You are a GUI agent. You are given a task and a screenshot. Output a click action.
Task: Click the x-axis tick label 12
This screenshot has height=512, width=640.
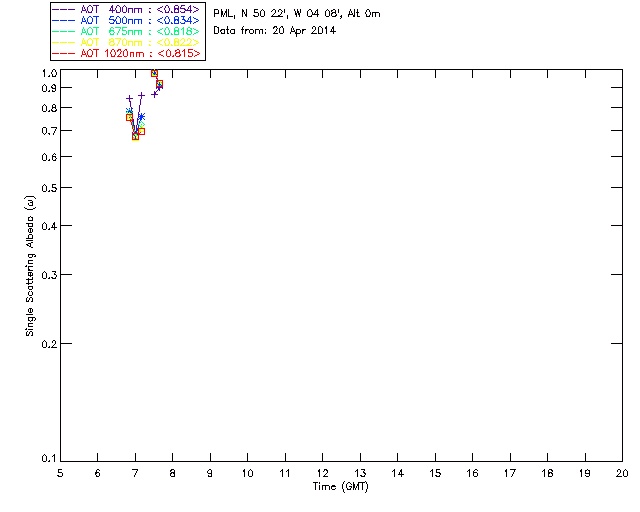322,473
